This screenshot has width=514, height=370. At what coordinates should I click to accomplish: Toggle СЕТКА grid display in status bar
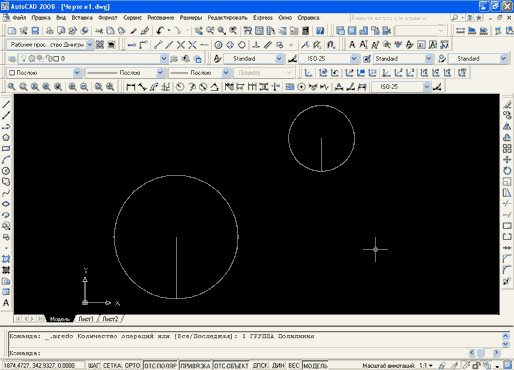[x=112, y=366]
